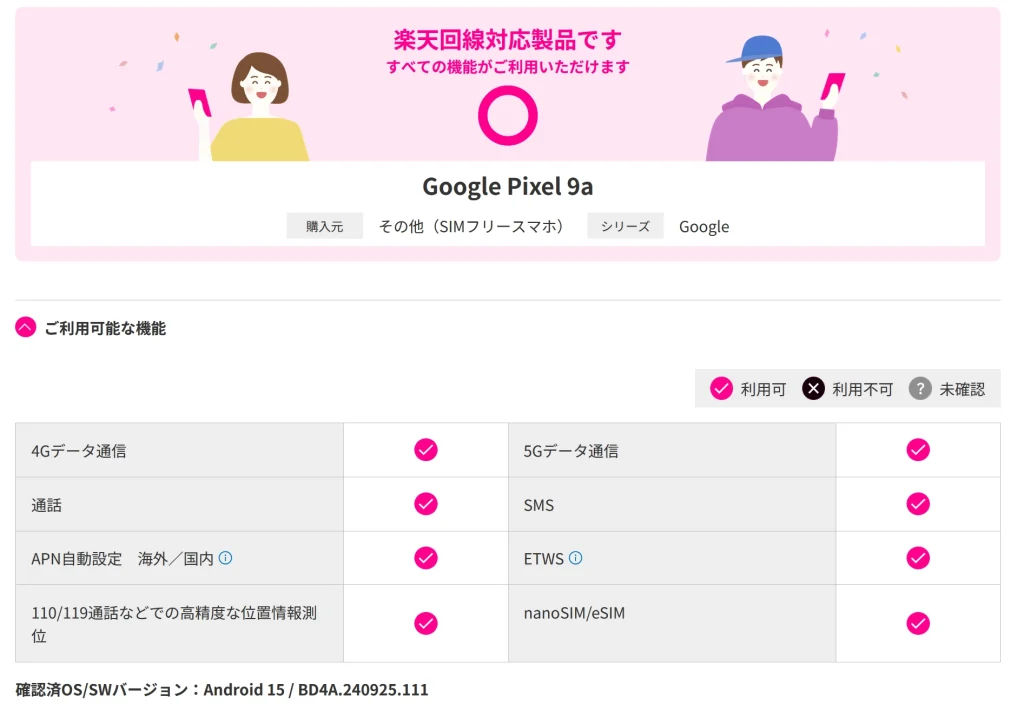Click the 確認済OS/SWバージョン Android 15 text
1024x710 pixels.
tap(222, 690)
